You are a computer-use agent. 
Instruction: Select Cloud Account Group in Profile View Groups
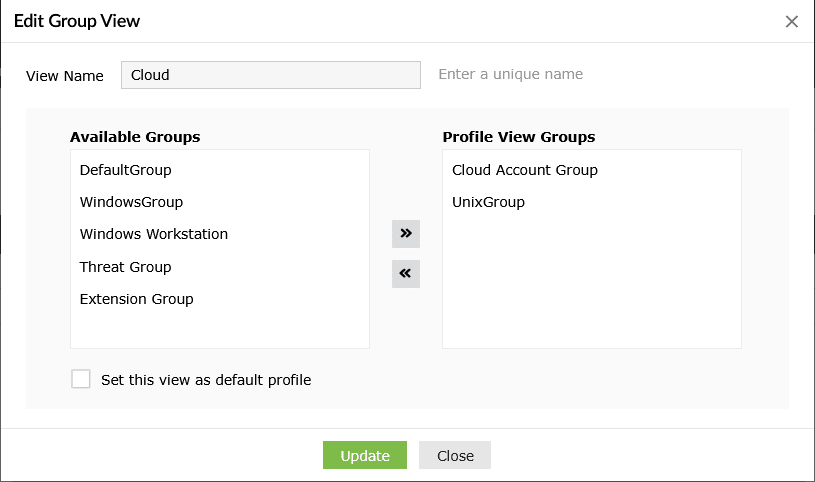[x=525, y=170]
